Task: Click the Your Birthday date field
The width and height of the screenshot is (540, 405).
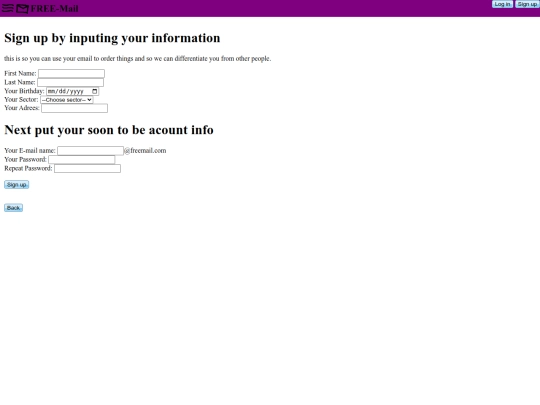Action: (73, 91)
